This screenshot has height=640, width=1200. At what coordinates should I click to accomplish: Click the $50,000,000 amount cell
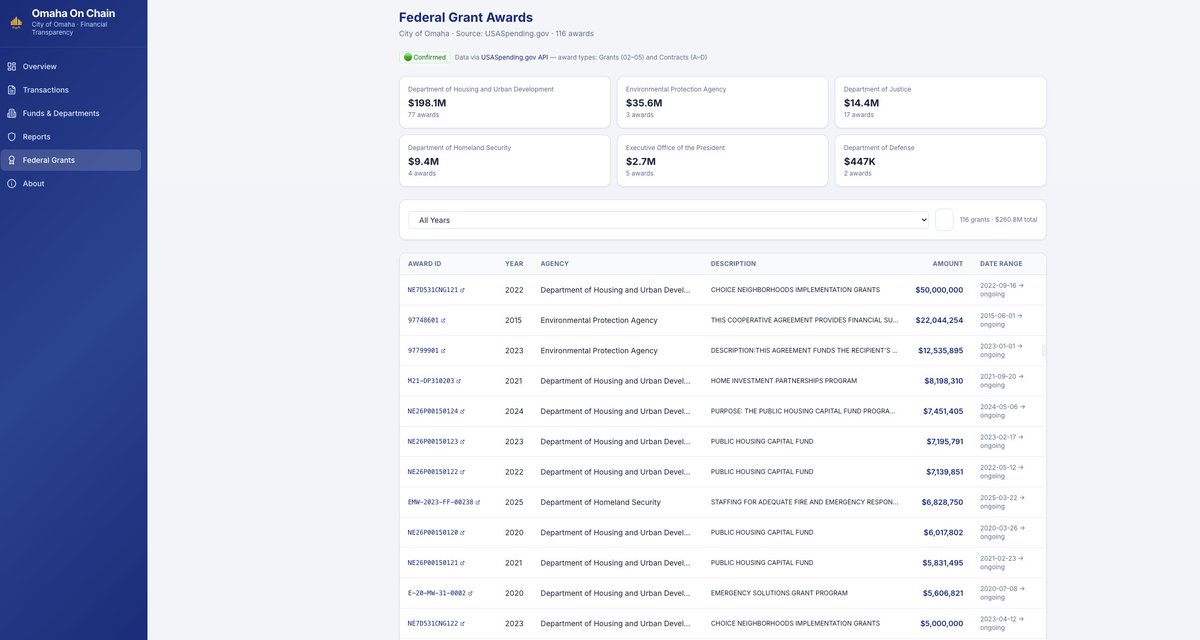click(x=939, y=290)
